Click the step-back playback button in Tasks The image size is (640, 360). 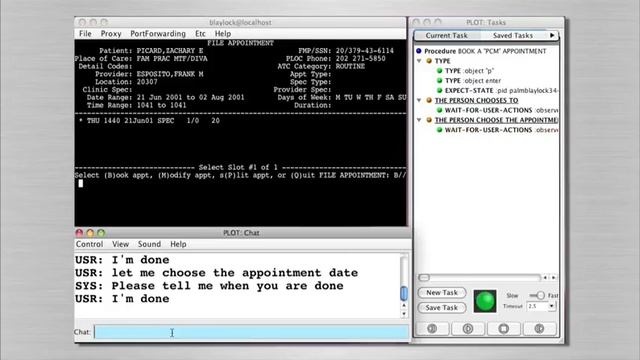click(x=432, y=329)
